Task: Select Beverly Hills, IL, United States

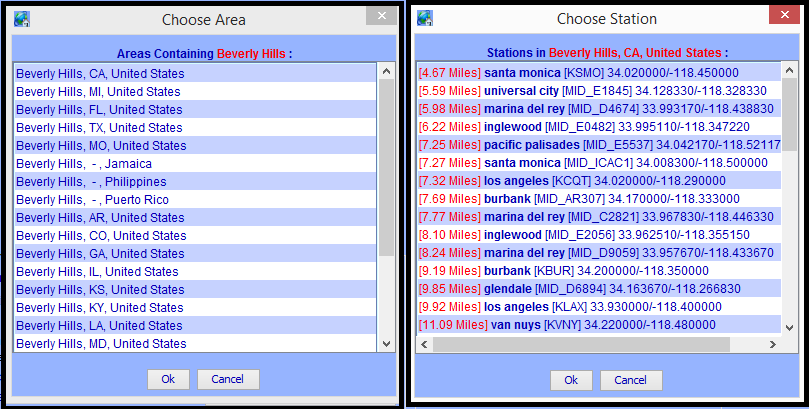Action: (x=196, y=272)
